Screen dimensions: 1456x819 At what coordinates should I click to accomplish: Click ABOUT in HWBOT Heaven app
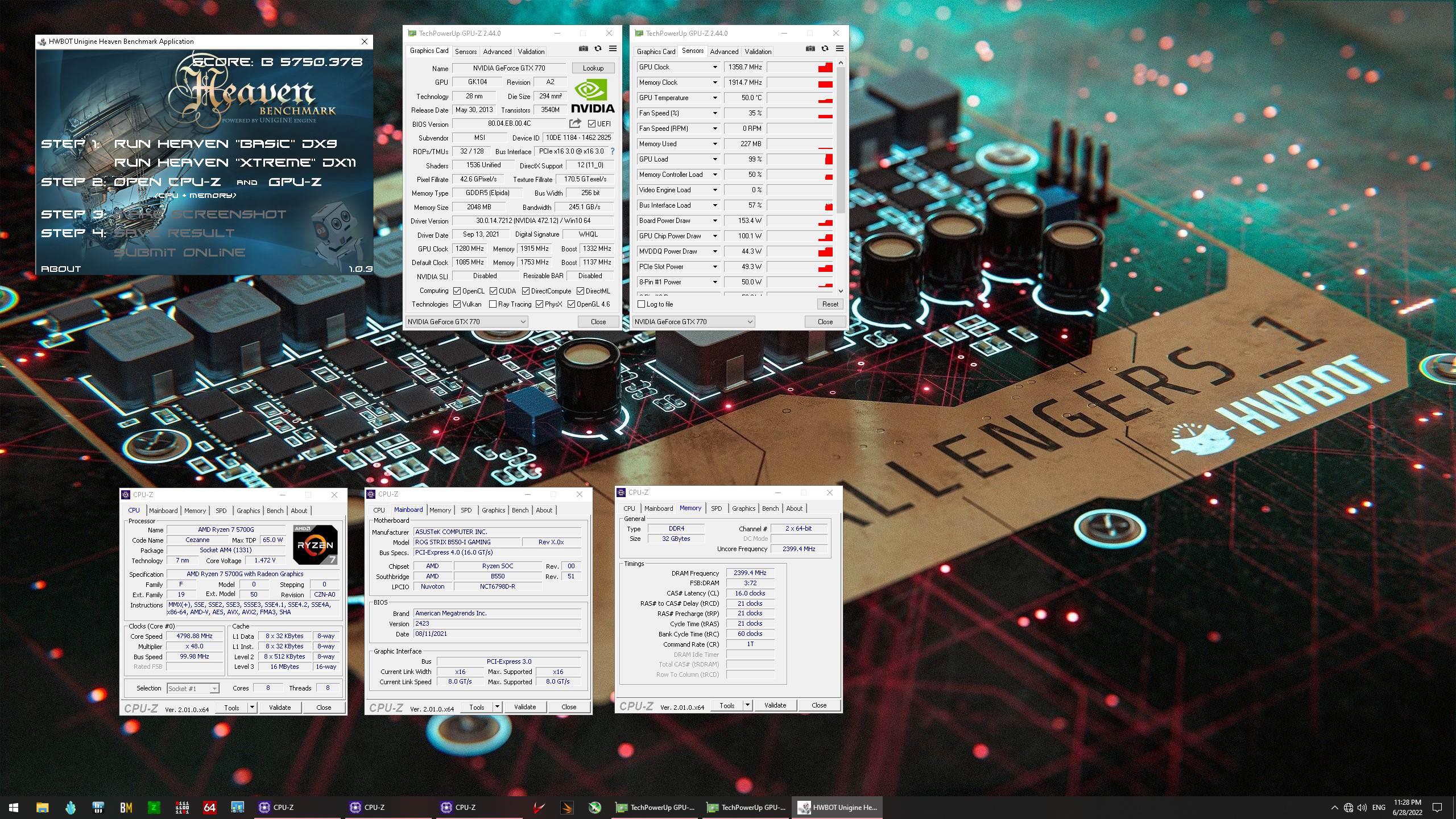[61, 268]
